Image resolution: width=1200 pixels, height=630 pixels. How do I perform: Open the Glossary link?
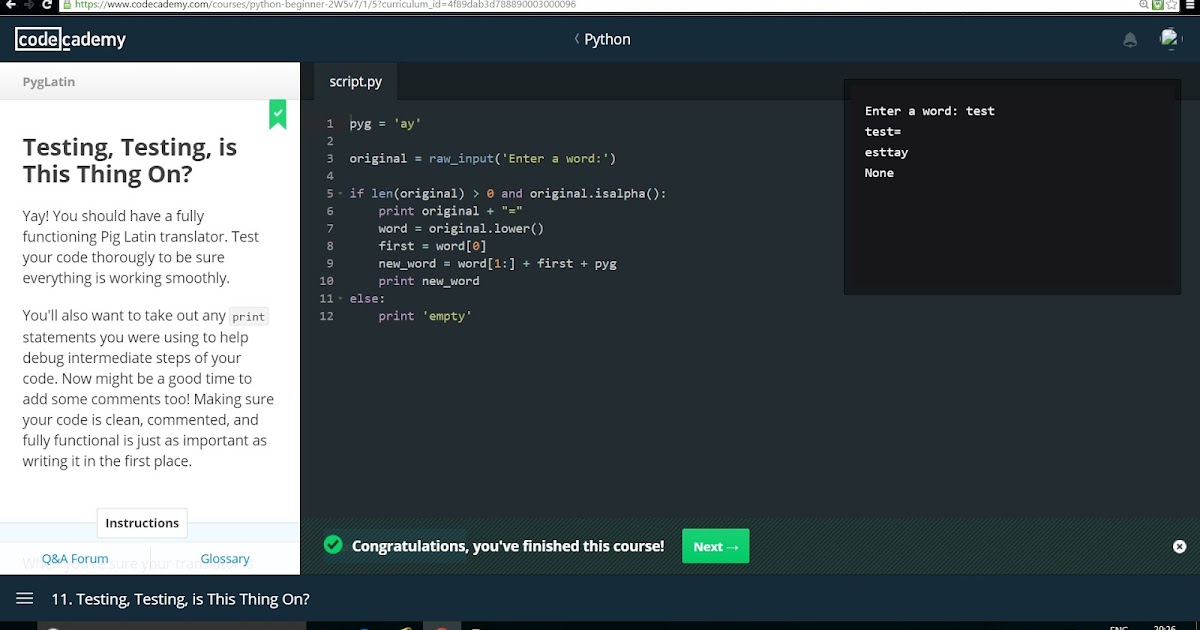(x=224, y=558)
